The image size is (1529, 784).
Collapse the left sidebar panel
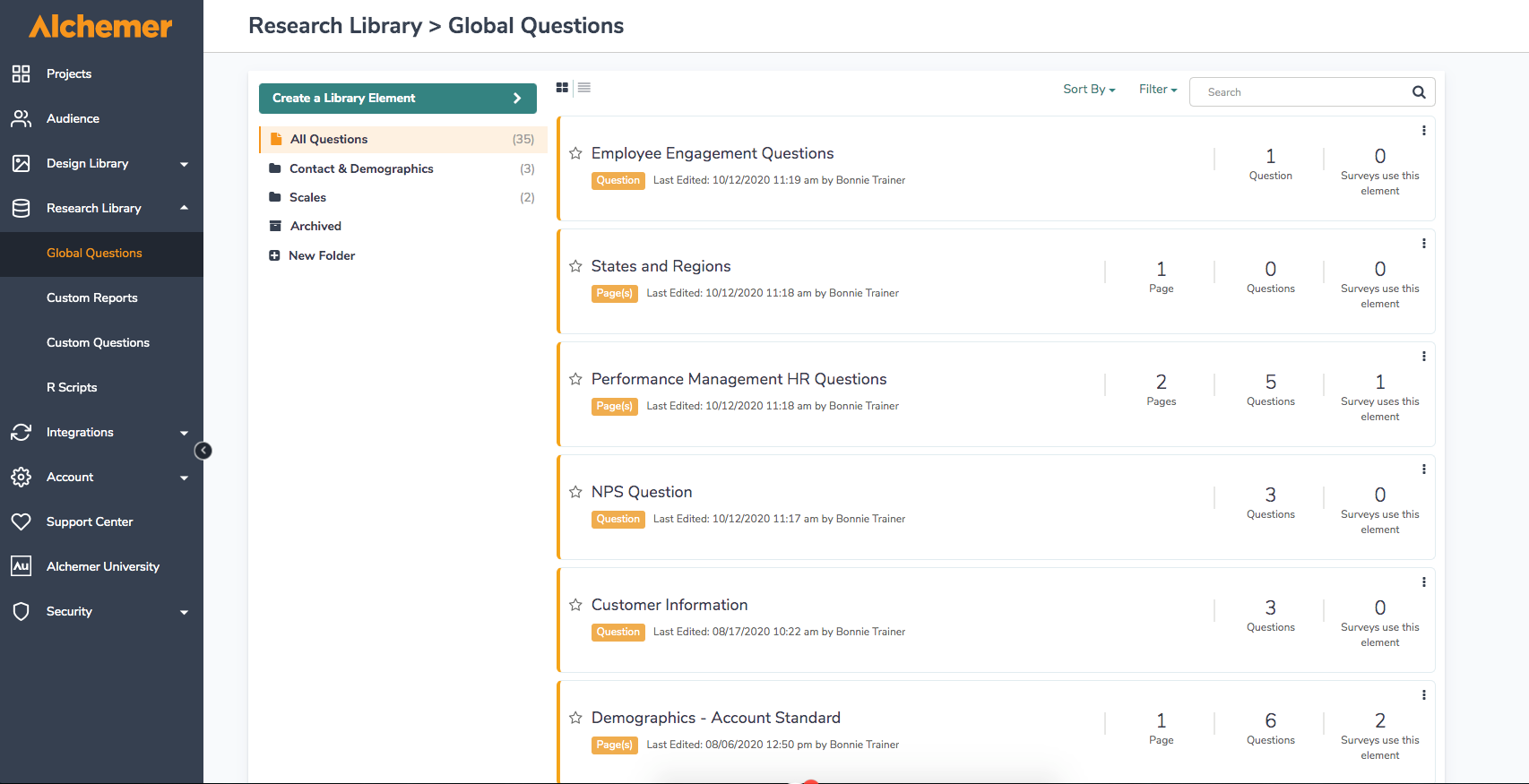tap(203, 451)
